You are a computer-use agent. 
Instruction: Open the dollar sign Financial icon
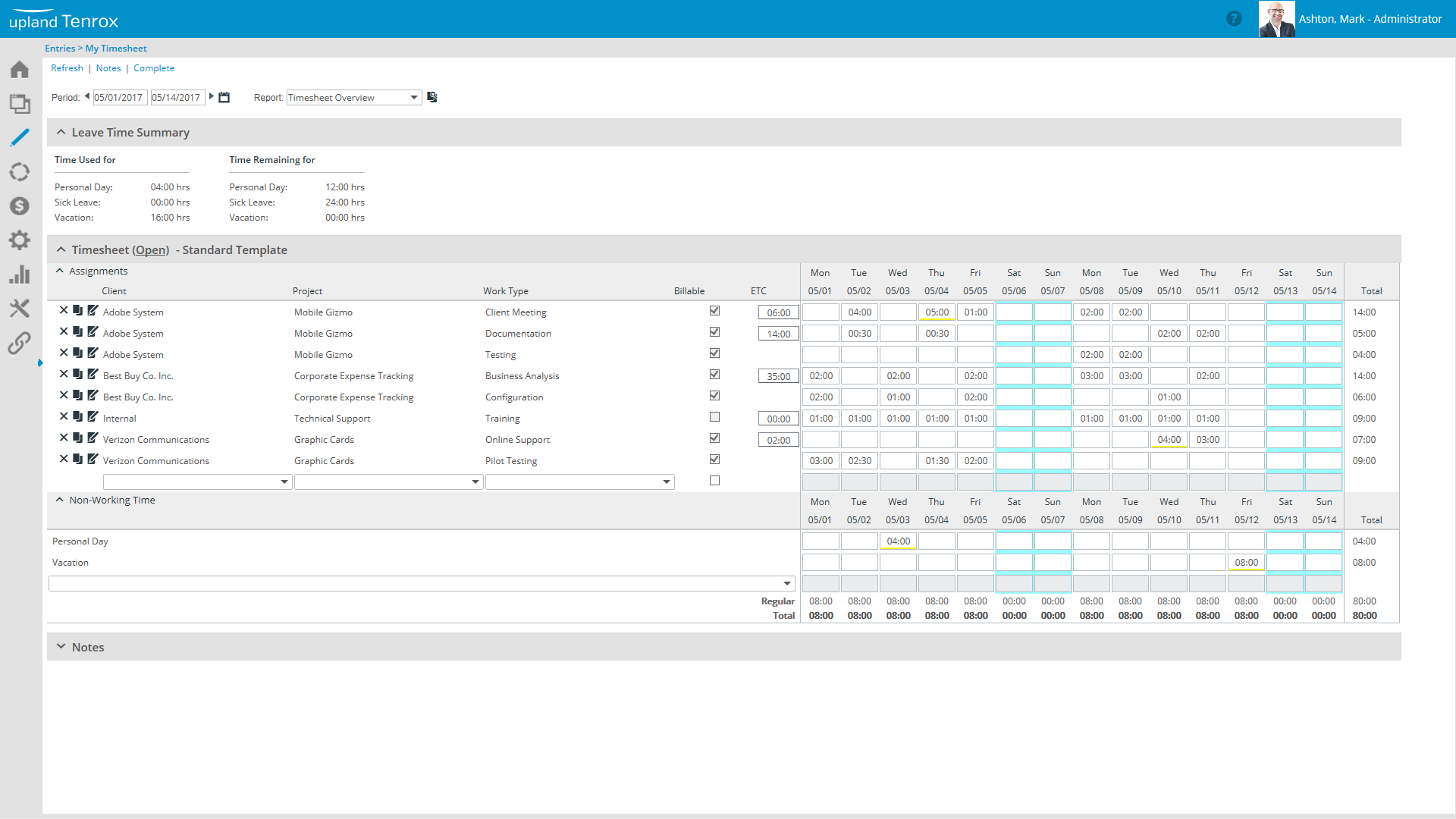(20, 206)
